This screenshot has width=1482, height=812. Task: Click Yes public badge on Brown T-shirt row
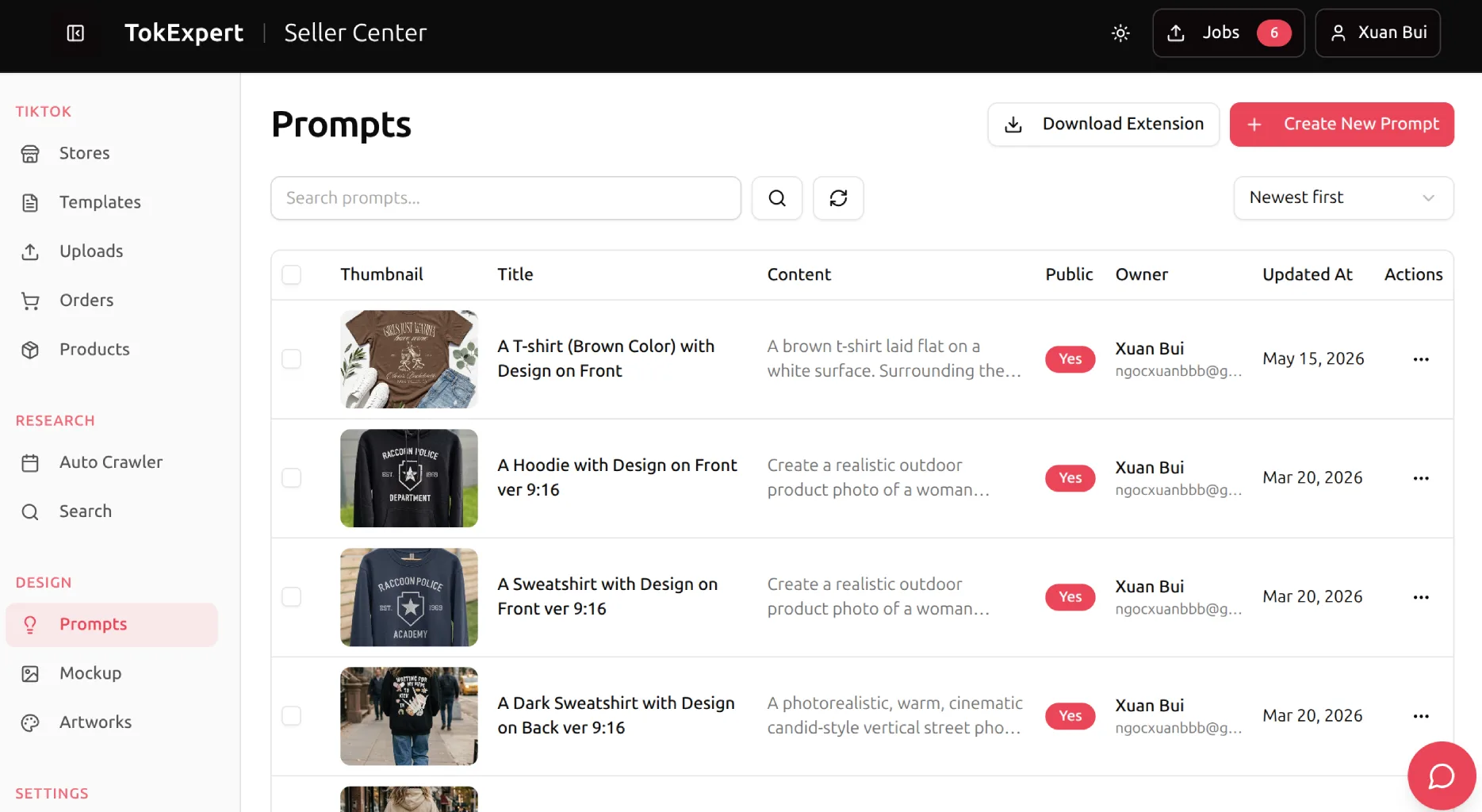[1070, 359]
